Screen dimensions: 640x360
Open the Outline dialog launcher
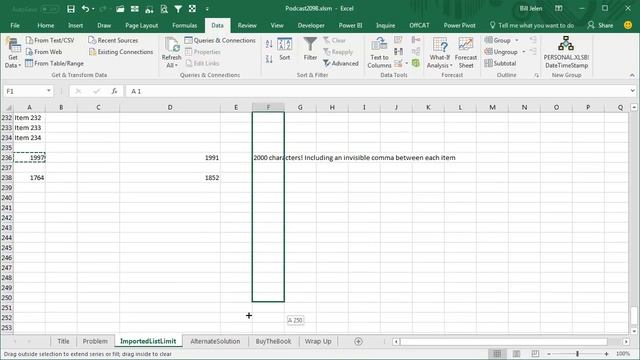(x=536, y=76)
